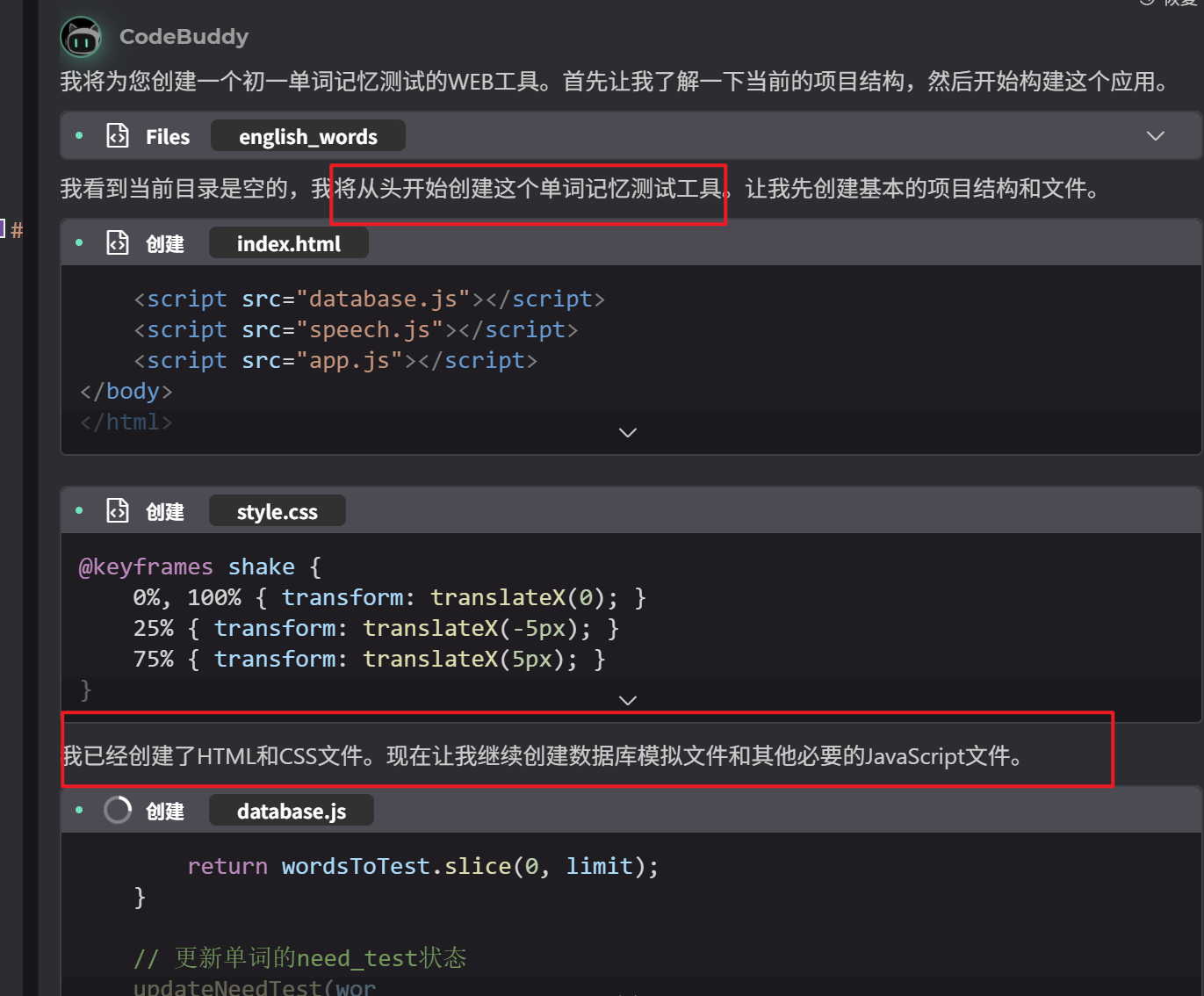Click the CodeBuddy robot avatar icon
Viewport: 1204px width, 996px height.
coord(81,37)
